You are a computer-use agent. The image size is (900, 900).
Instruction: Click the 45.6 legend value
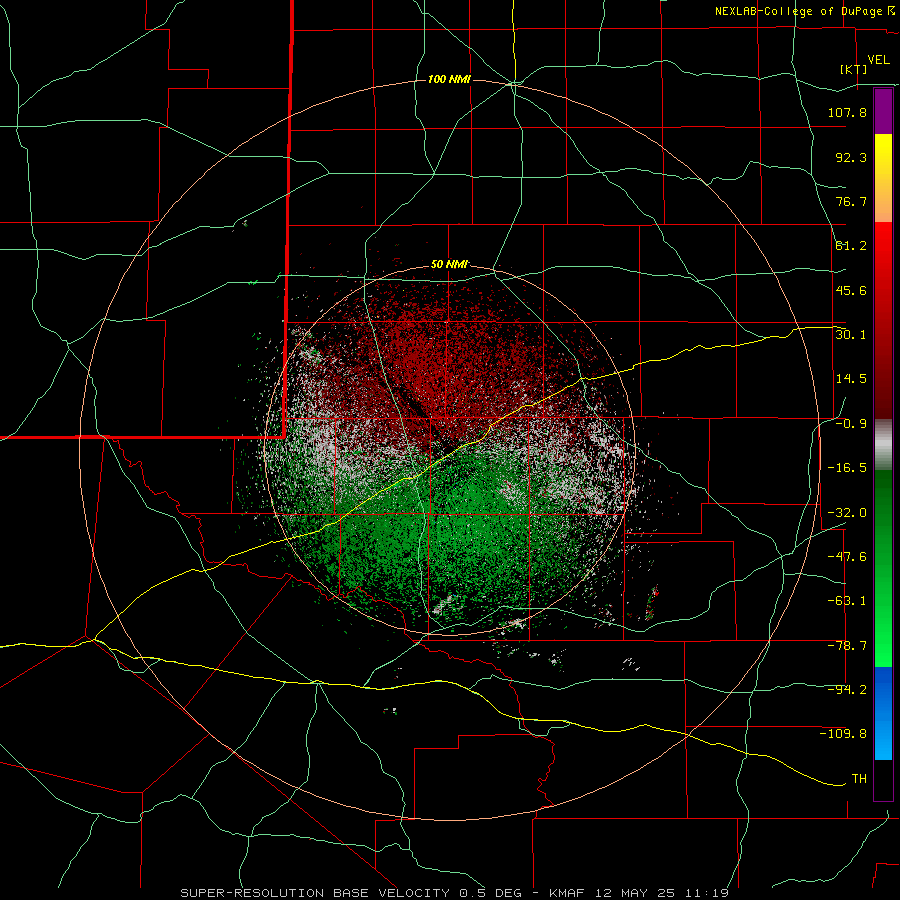coord(851,290)
